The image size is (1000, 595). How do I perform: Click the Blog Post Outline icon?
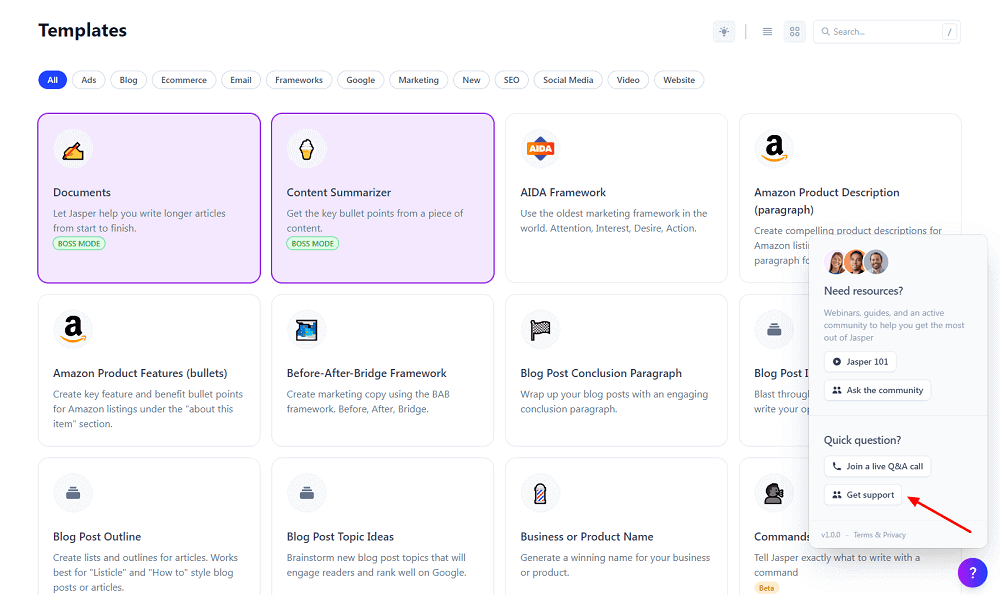(x=73, y=493)
